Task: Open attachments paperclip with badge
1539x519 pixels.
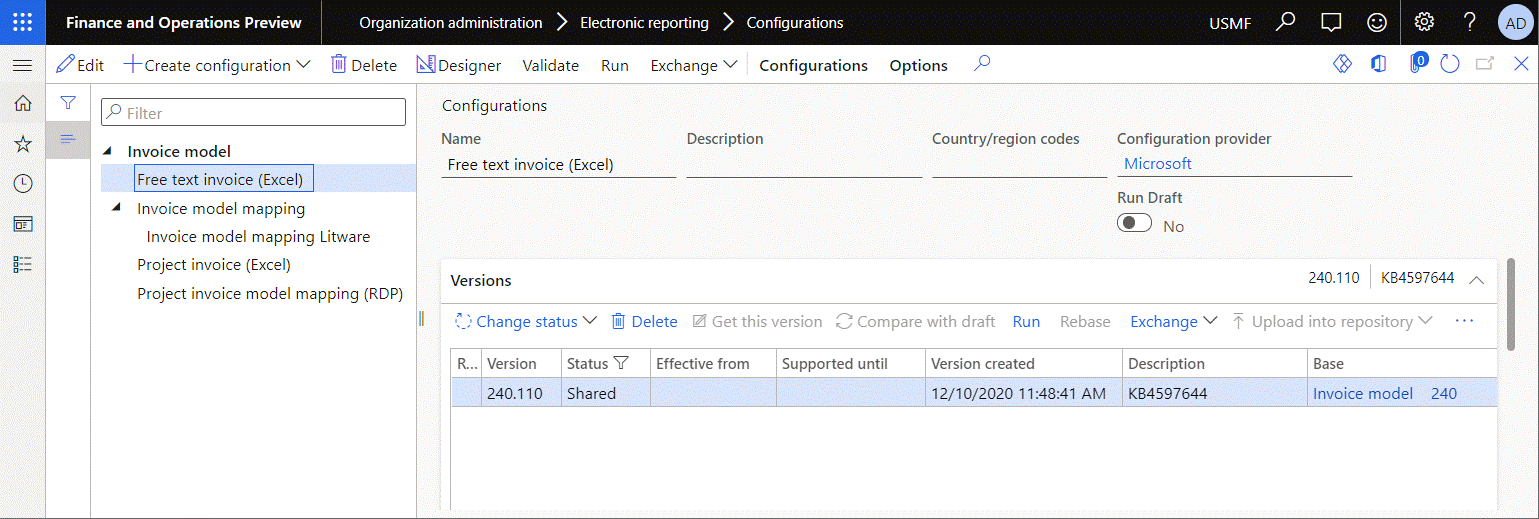Action: pyautogui.click(x=1416, y=64)
